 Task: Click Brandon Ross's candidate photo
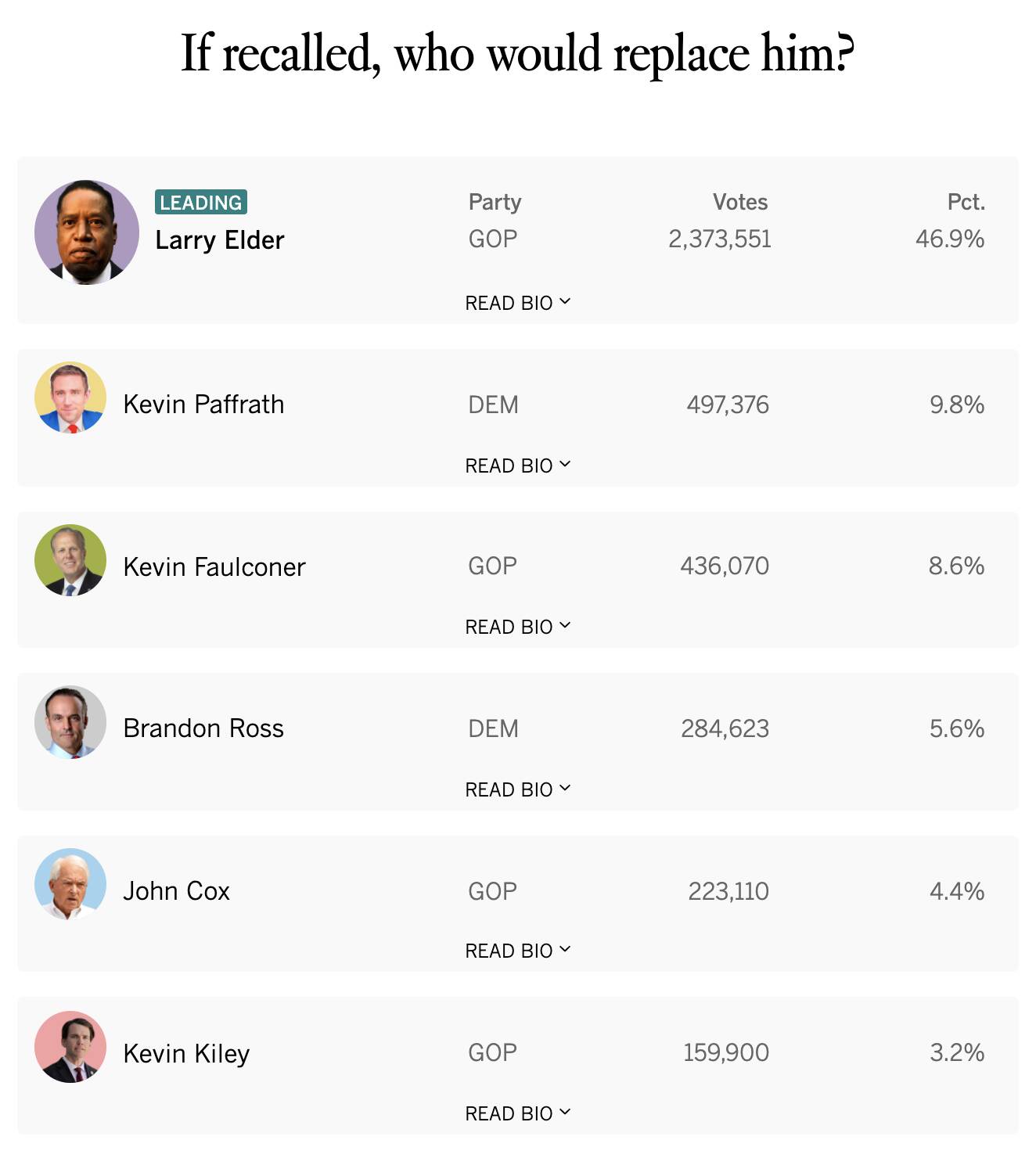(70, 722)
